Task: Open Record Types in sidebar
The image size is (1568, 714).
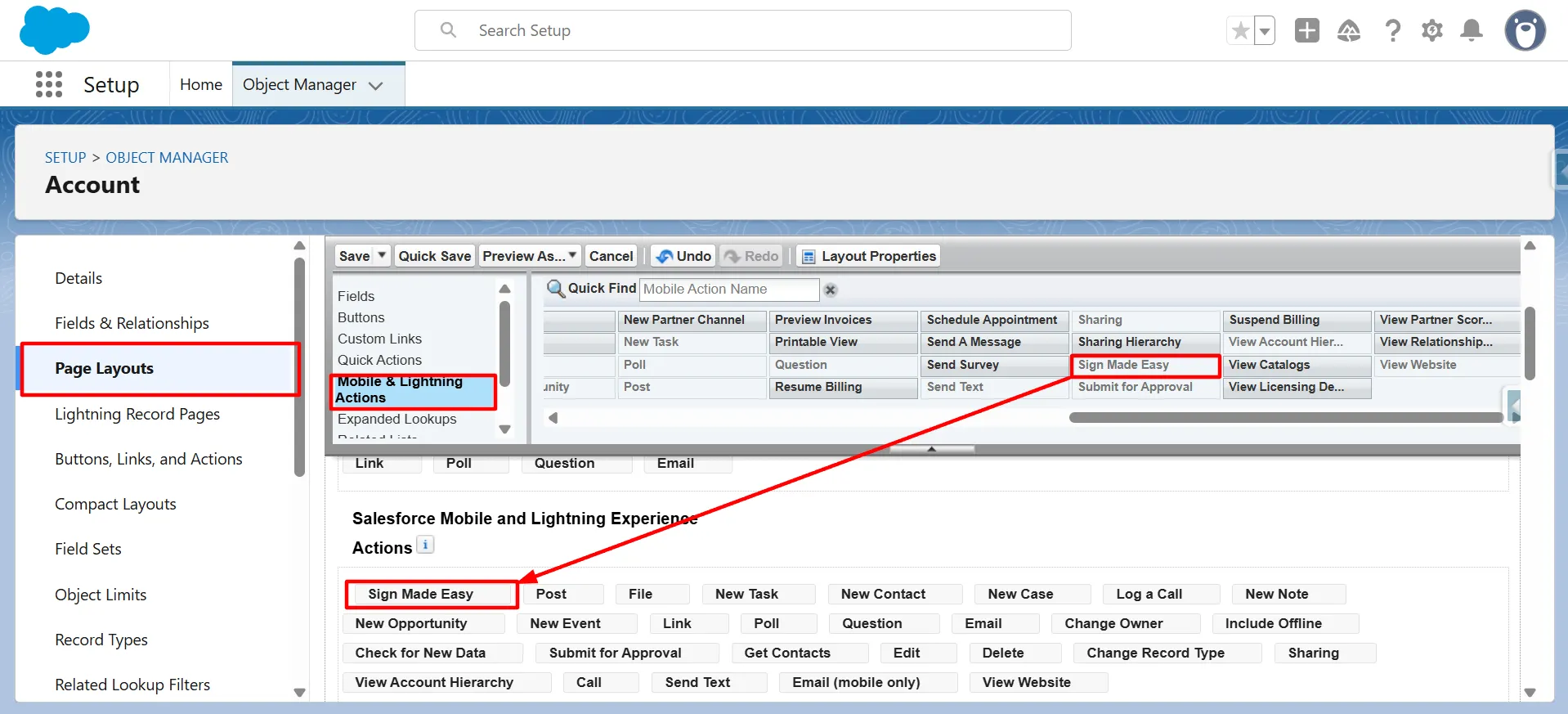Action: 101,640
